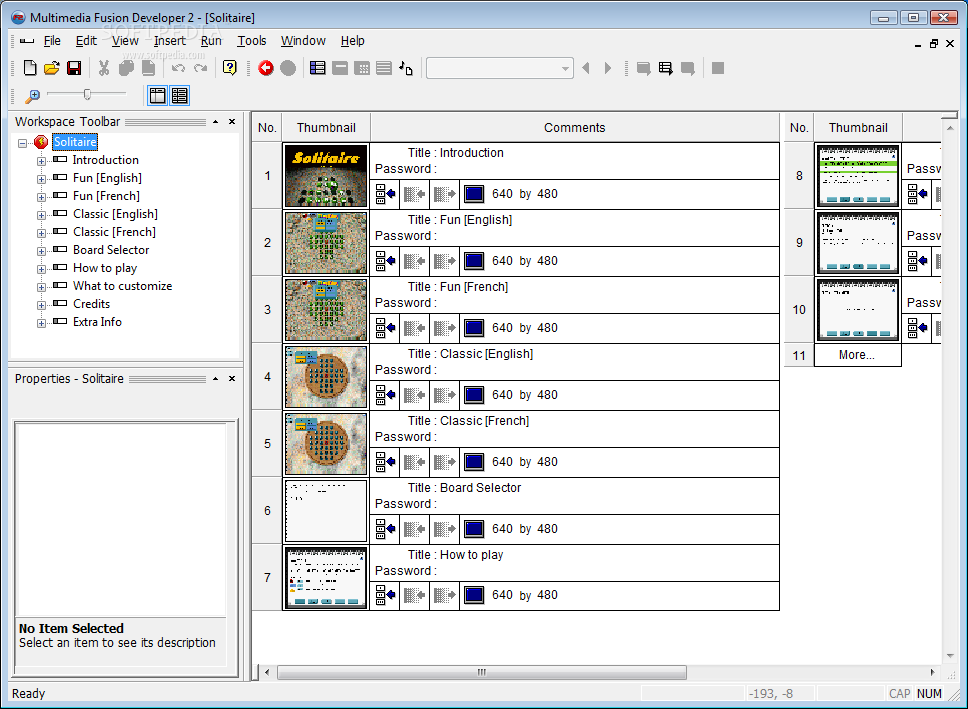Open the Event editor grid icon
This screenshot has width=968, height=709.
click(x=362, y=68)
